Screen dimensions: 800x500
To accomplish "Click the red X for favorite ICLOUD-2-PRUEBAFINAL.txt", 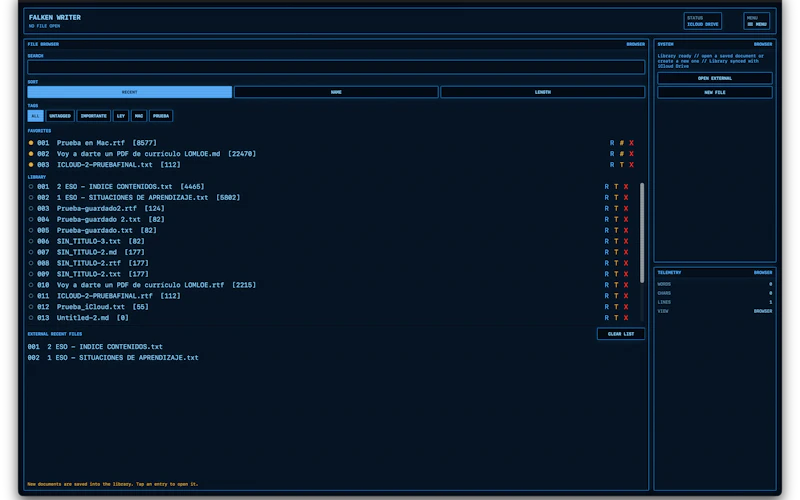I will 631,165.
